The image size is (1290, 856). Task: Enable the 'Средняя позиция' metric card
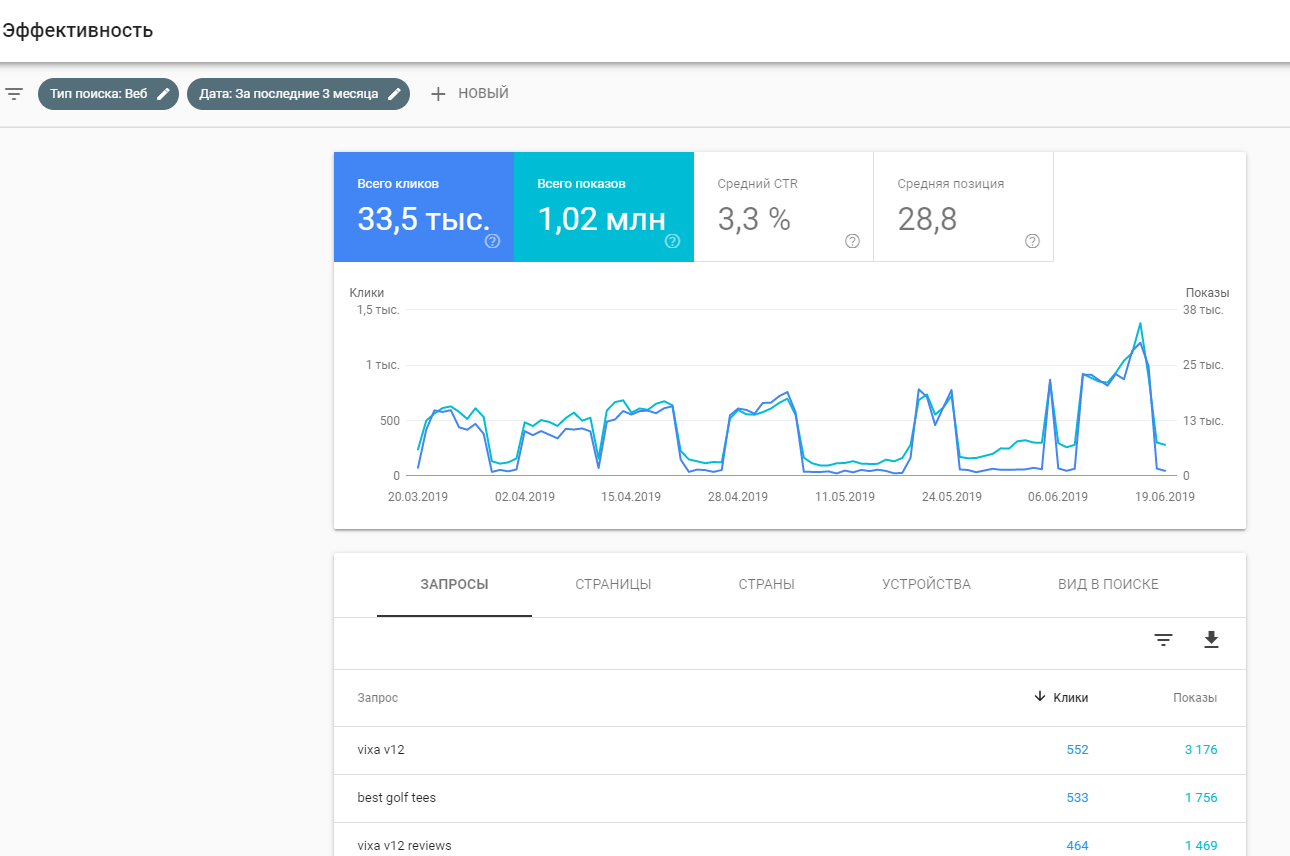pos(964,207)
